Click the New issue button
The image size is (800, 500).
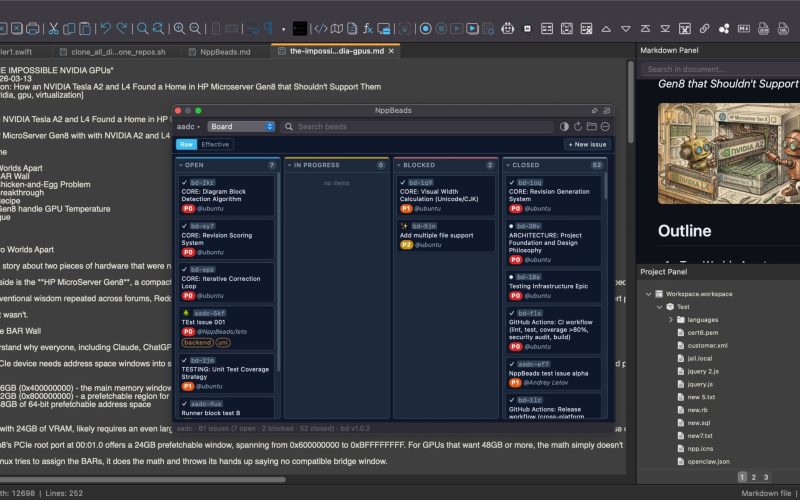coord(589,145)
